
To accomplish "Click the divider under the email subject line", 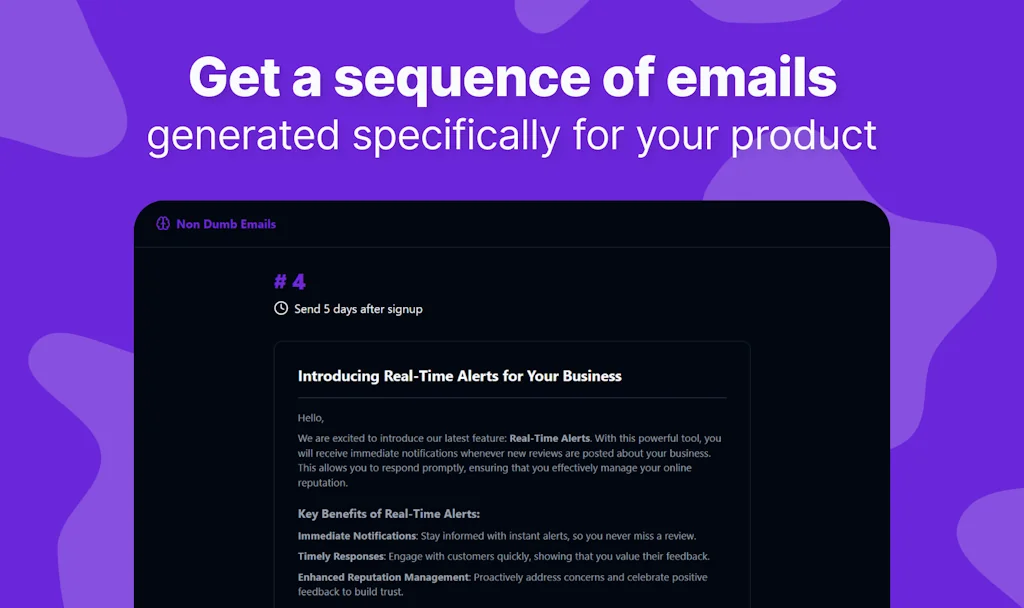I will coord(512,395).
